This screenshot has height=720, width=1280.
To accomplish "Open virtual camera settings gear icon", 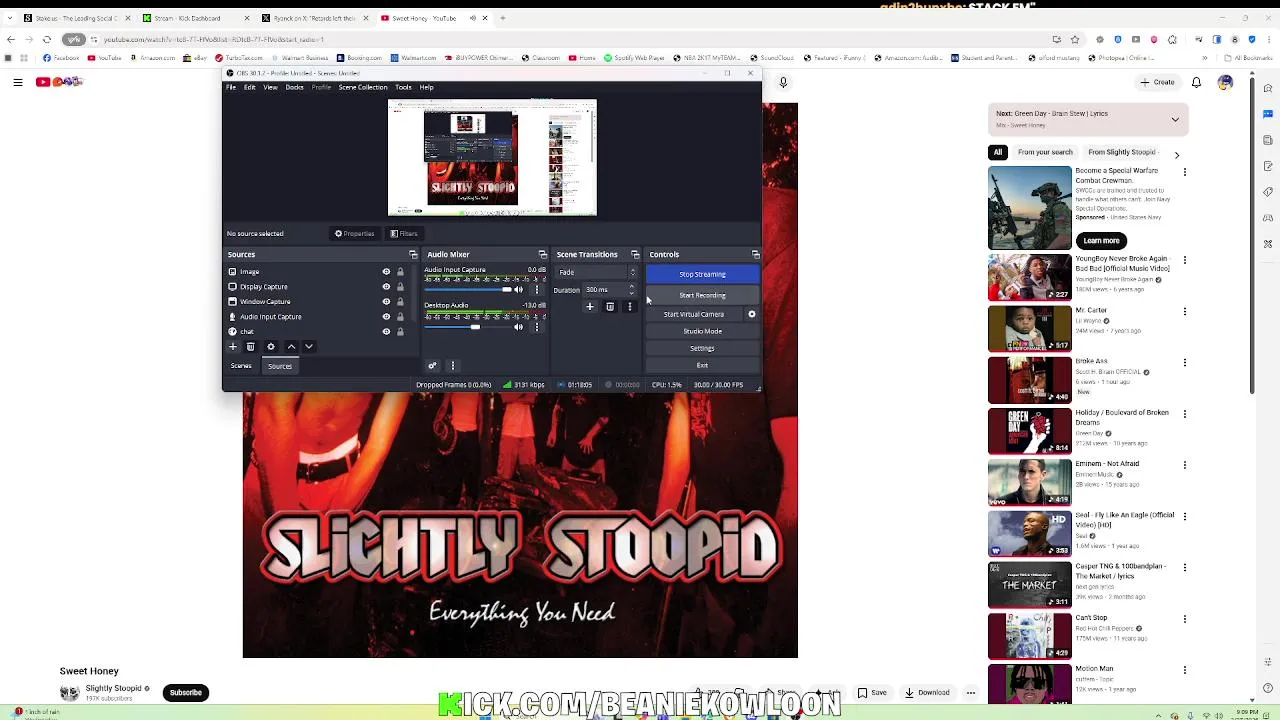I will click(x=752, y=314).
